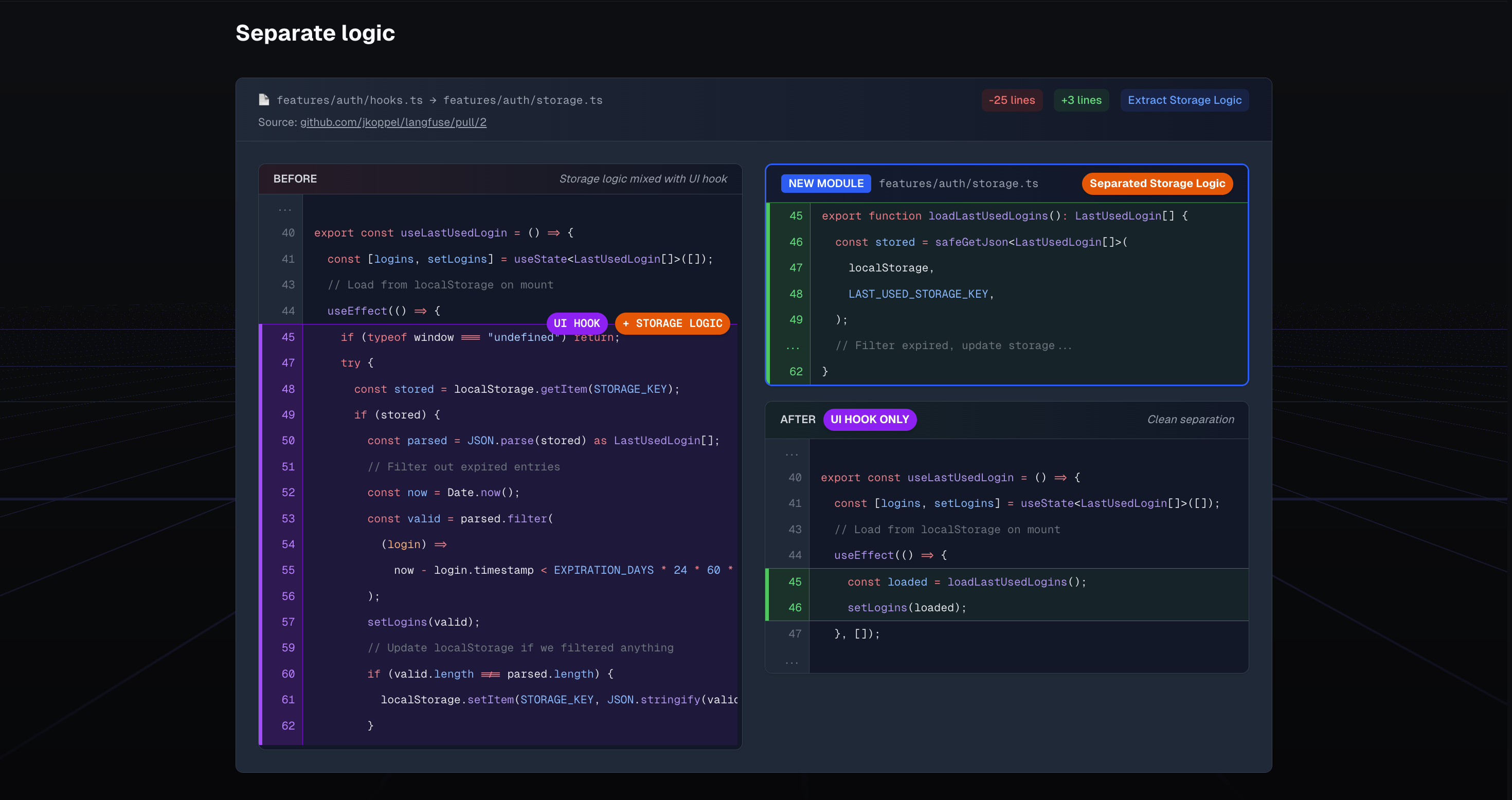This screenshot has width=1512, height=800.
Task: Click the Separated Storage Logic label
Action: click(1157, 184)
